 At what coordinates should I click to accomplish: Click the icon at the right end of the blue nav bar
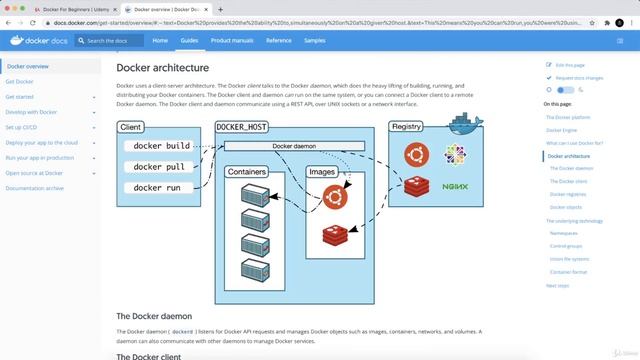pyautogui.click(x=620, y=41)
